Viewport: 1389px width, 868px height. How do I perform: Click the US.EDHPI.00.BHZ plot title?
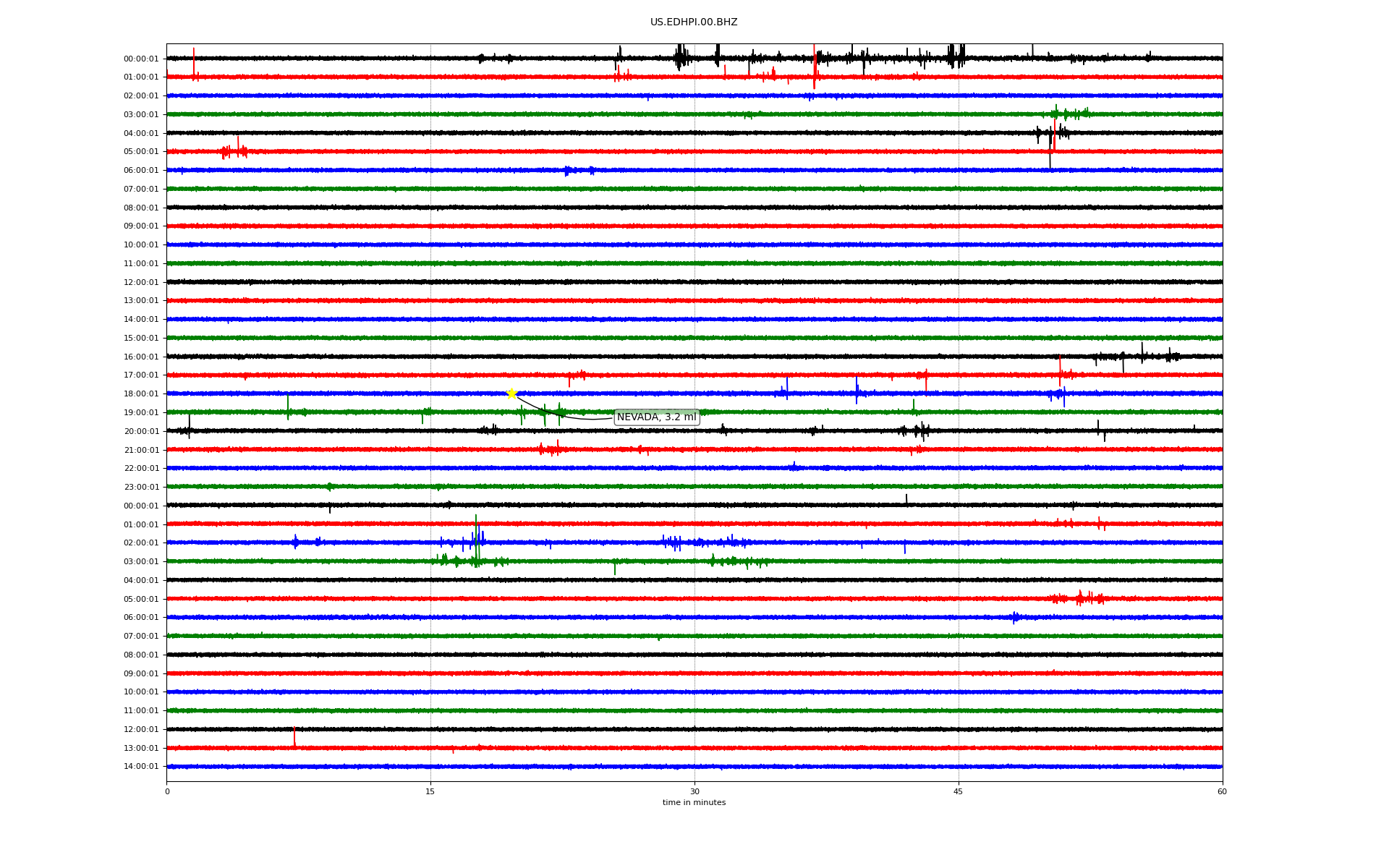coord(694,22)
